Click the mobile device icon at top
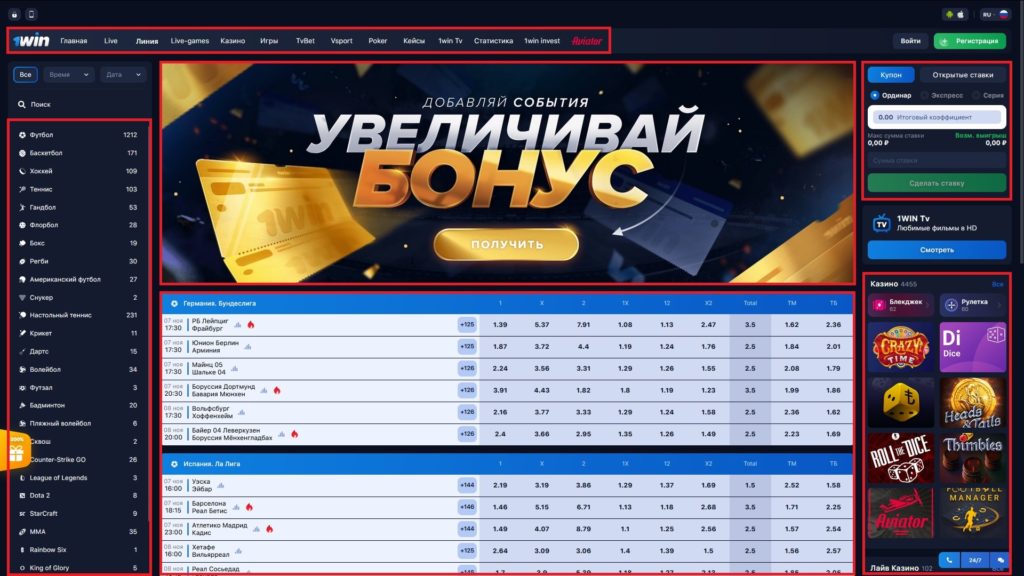This screenshot has width=1024, height=576. click(31, 14)
